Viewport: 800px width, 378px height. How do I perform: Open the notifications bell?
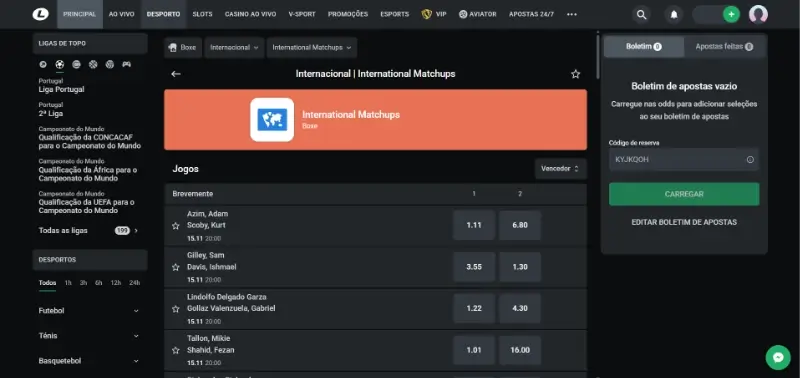click(674, 15)
